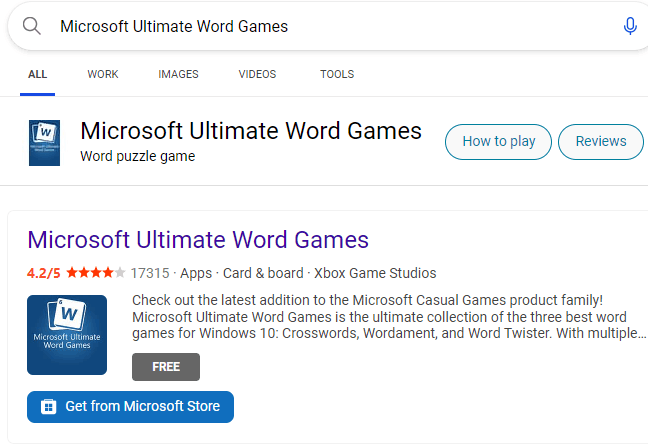The height and width of the screenshot is (448, 648).
Task: Click the small Word Games header icon
Action: [45, 143]
